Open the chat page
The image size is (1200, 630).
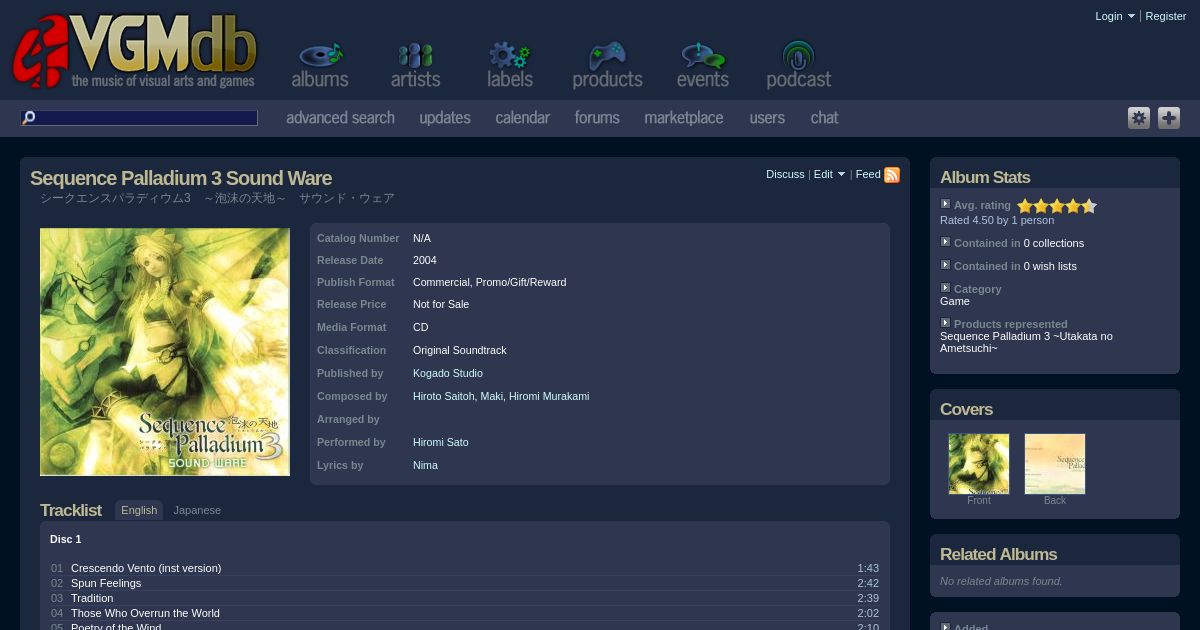[824, 118]
